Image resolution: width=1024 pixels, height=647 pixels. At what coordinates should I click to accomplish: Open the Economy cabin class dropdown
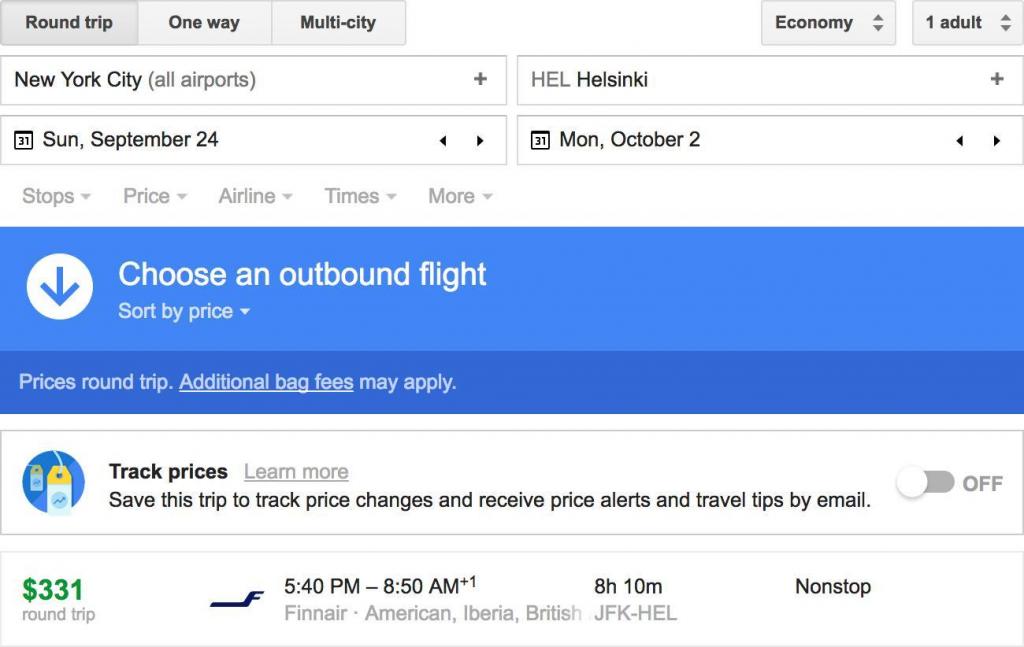tap(828, 22)
